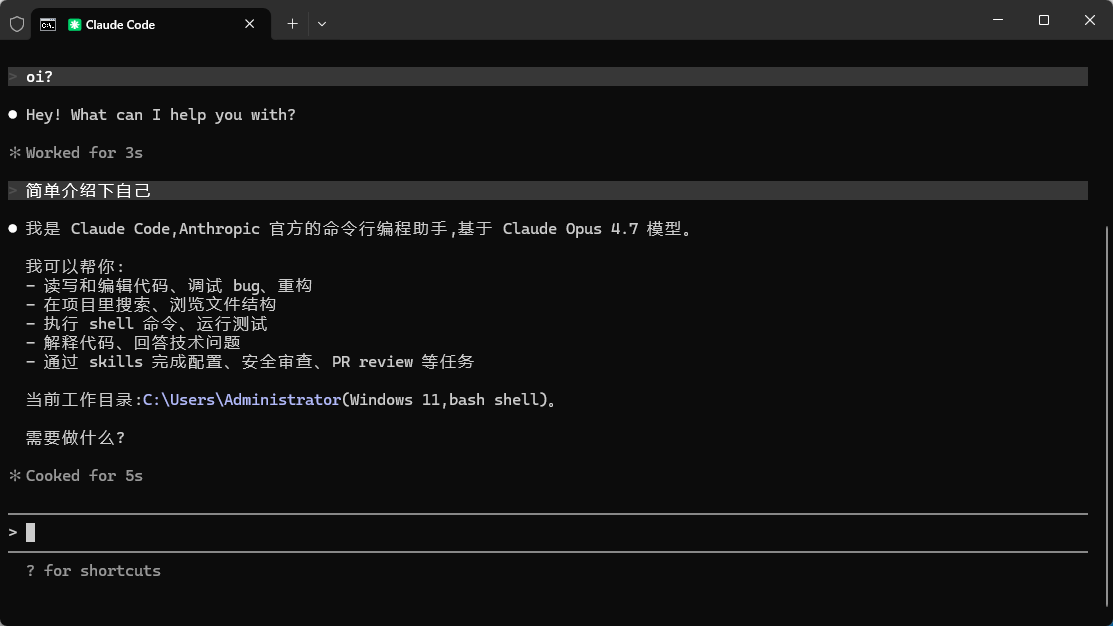Click the line mentioning 'Claude Opus 4.7'
This screenshot has height=626, width=1113.
coord(359,229)
